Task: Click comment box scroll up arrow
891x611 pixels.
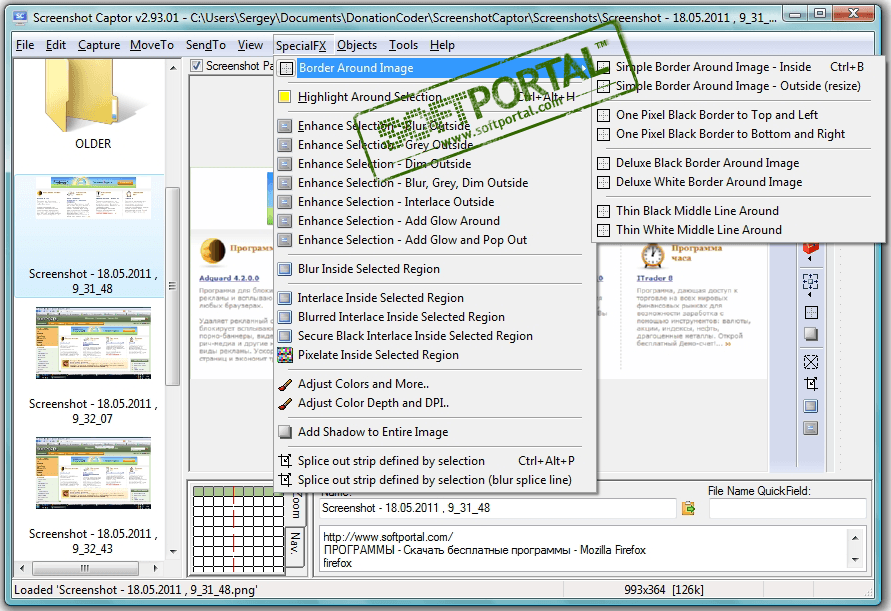Action: click(855, 537)
